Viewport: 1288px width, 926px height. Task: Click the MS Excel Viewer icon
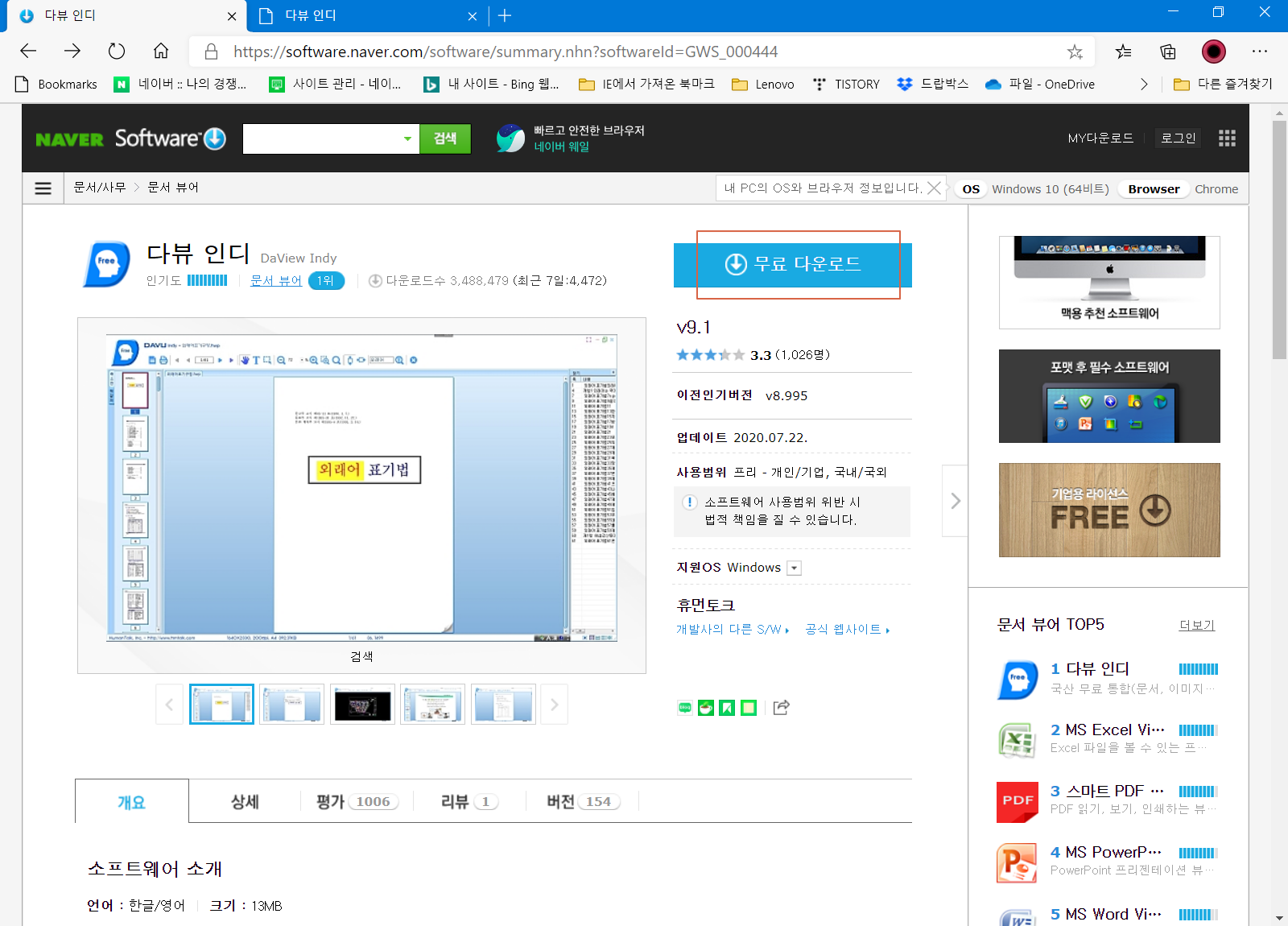(1018, 741)
